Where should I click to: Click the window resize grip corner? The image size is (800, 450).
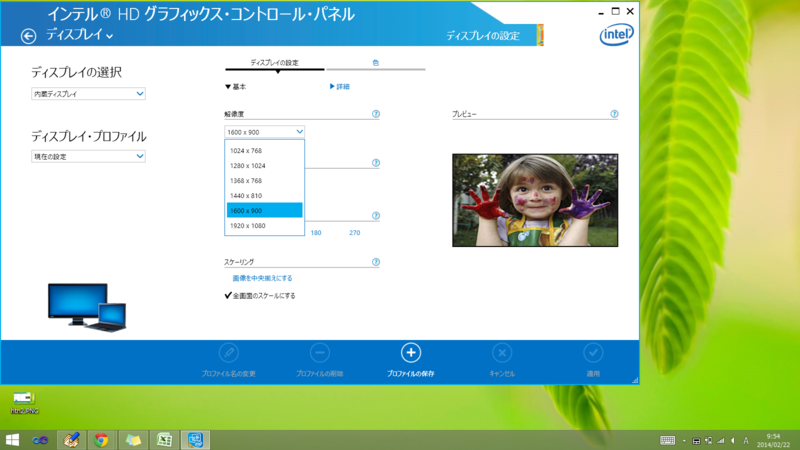pos(635,380)
